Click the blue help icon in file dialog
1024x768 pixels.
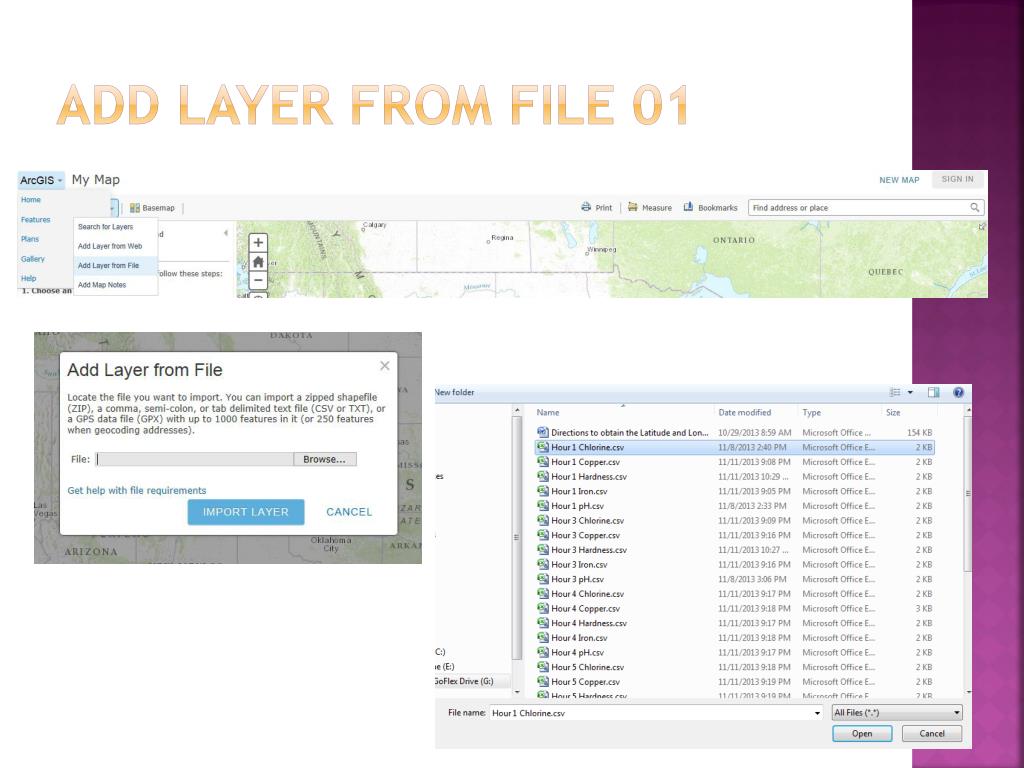coord(958,392)
